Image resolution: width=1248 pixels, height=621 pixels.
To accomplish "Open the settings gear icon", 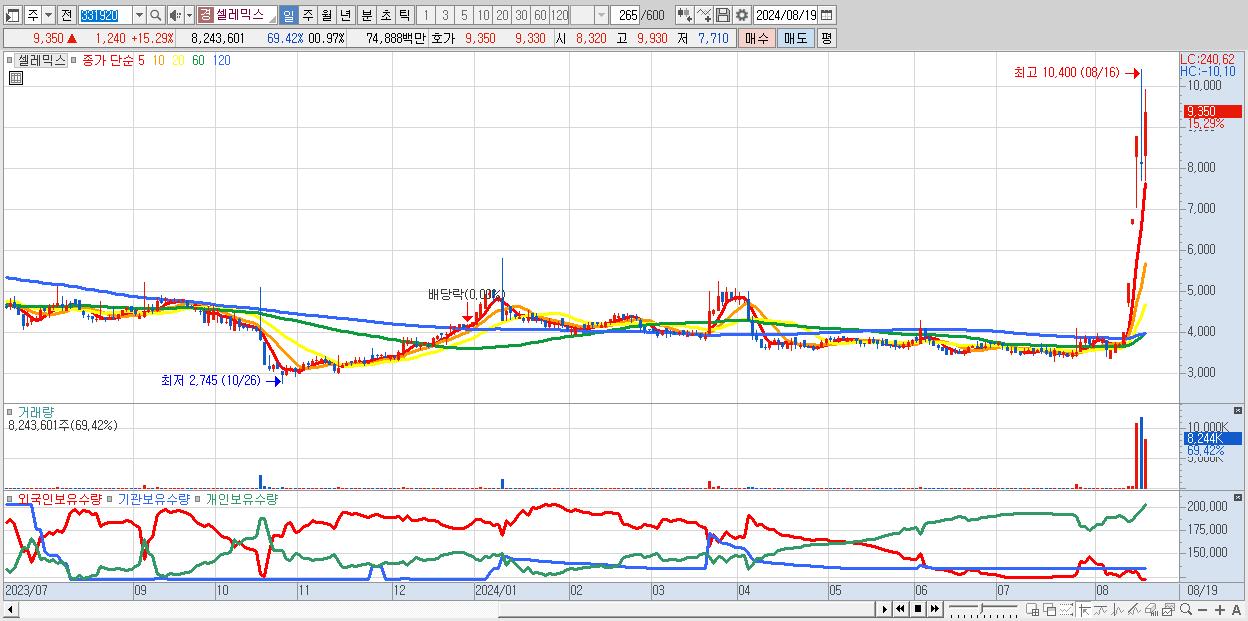I will pyautogui.click(x=741, y=15).
